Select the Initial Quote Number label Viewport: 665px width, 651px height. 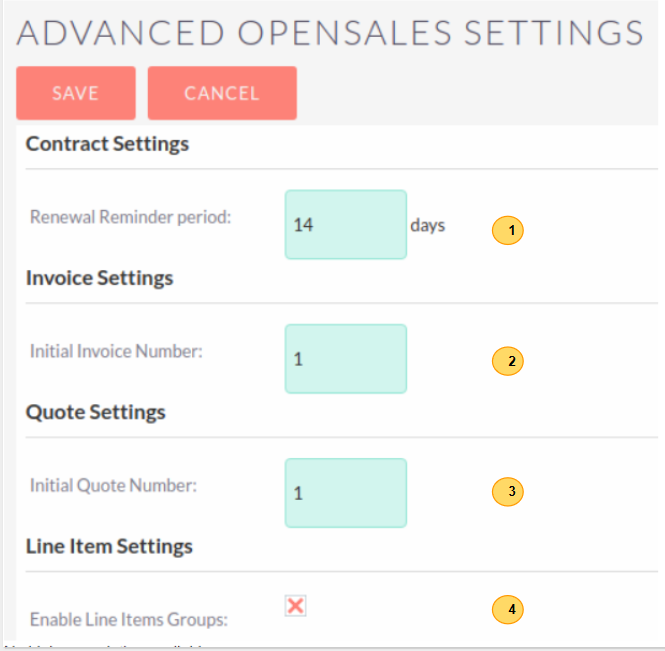[x=113, y=485]
